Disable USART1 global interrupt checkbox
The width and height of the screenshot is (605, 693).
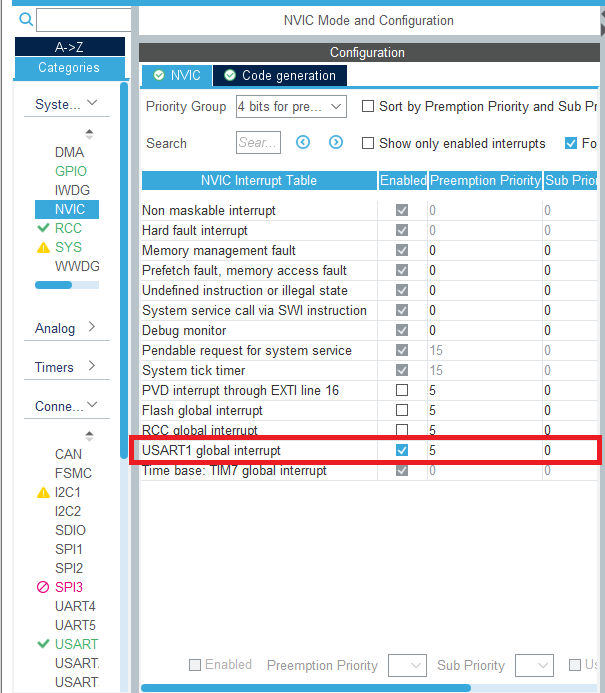(402, 450)
